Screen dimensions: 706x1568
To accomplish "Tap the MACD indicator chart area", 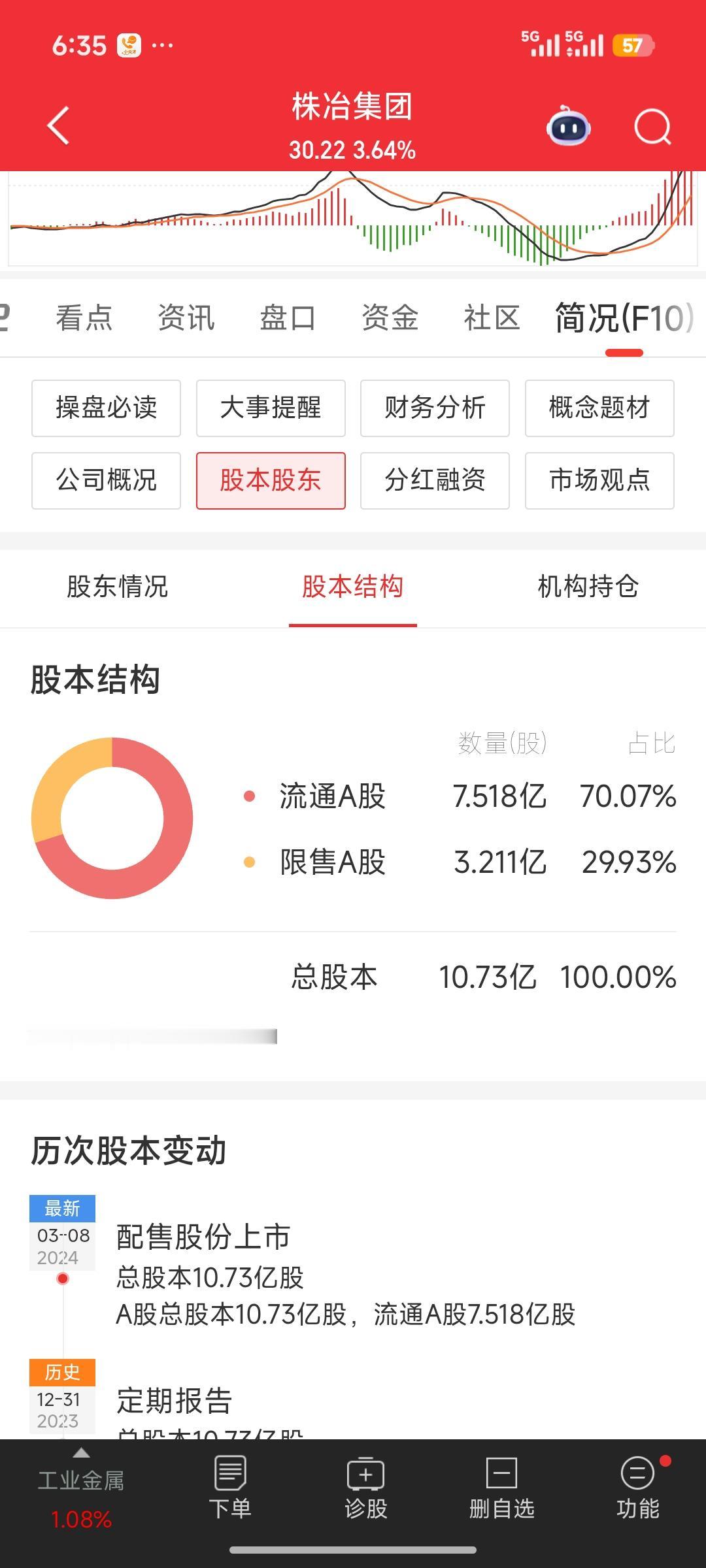I will (x=353, y=219).
